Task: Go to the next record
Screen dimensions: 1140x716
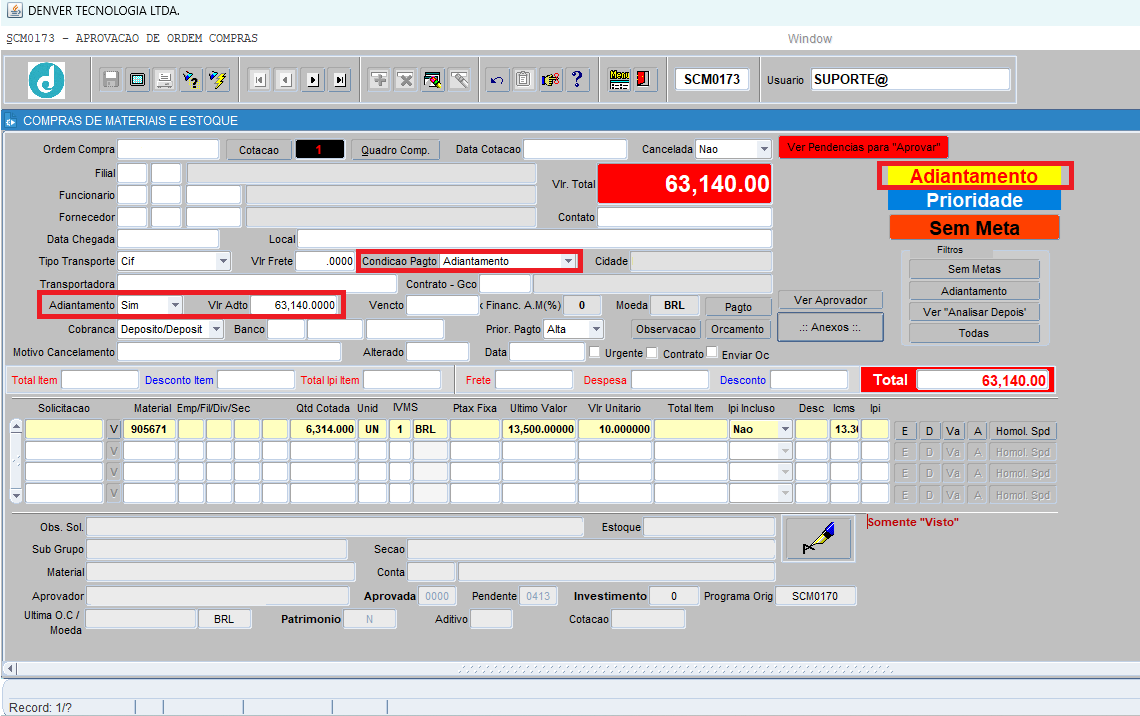Action: (313, 79)
